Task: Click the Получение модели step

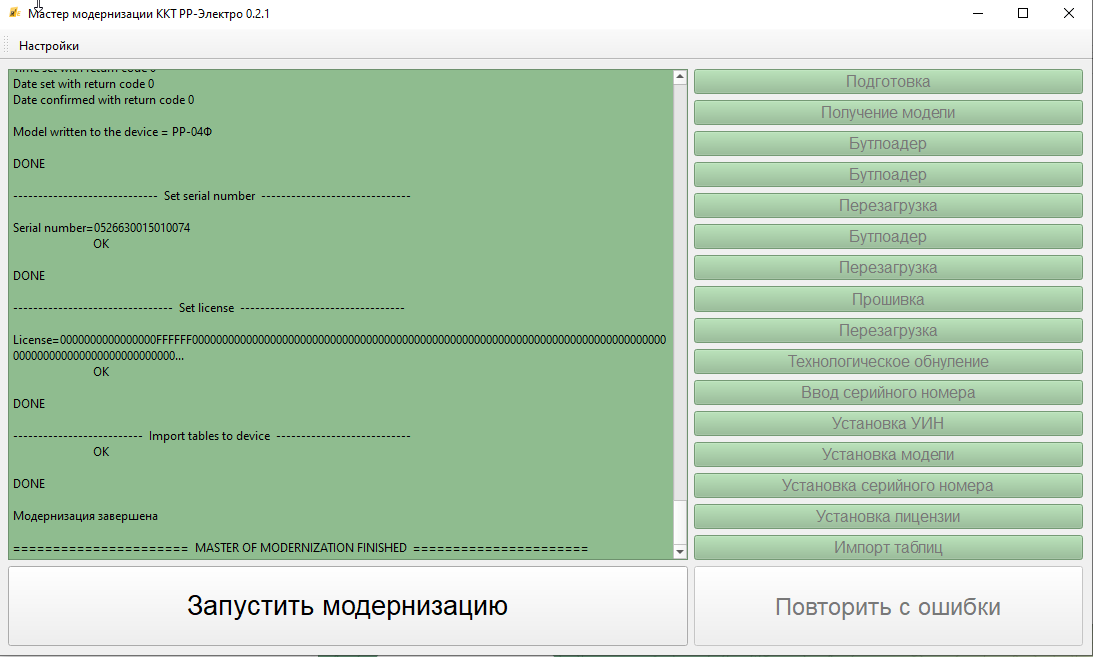Action: (888, 112)
